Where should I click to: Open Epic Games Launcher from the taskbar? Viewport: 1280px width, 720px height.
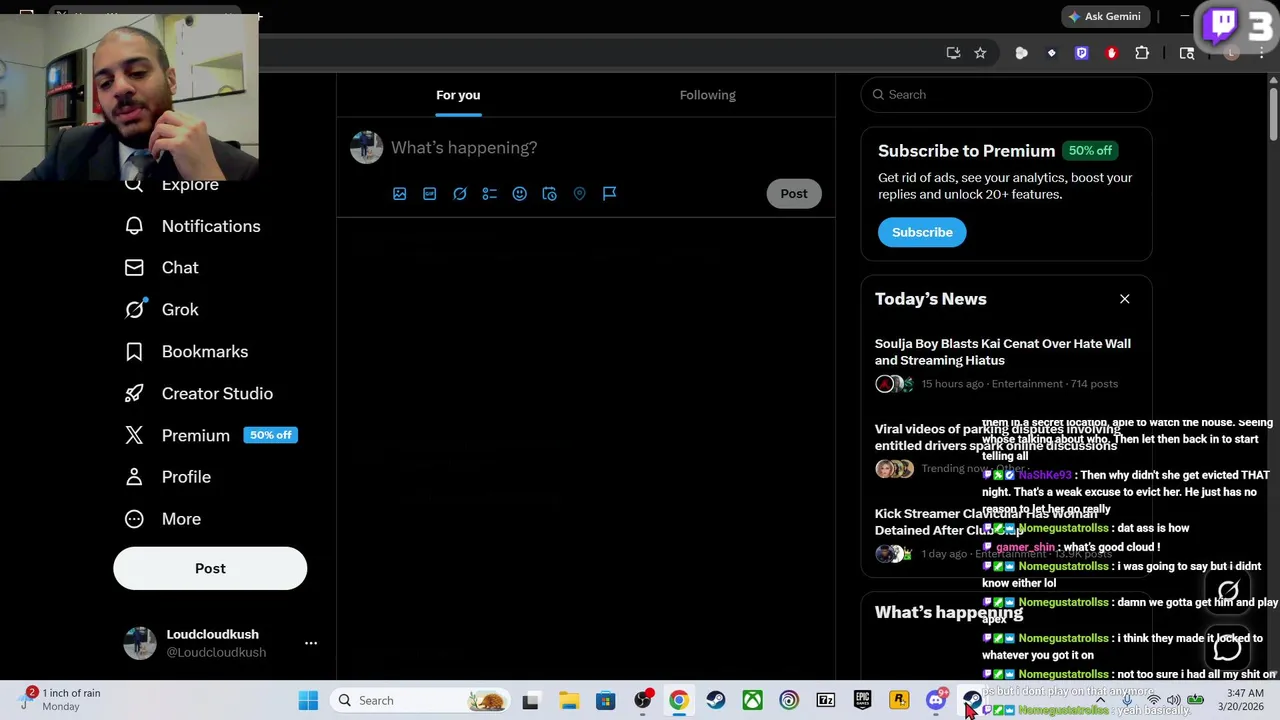click(863, 701)
